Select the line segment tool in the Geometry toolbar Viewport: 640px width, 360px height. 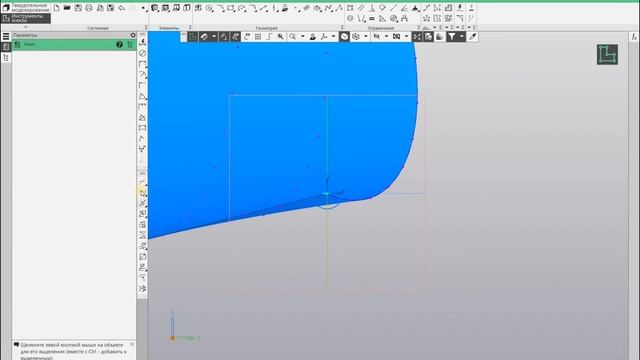pos(263,8)
